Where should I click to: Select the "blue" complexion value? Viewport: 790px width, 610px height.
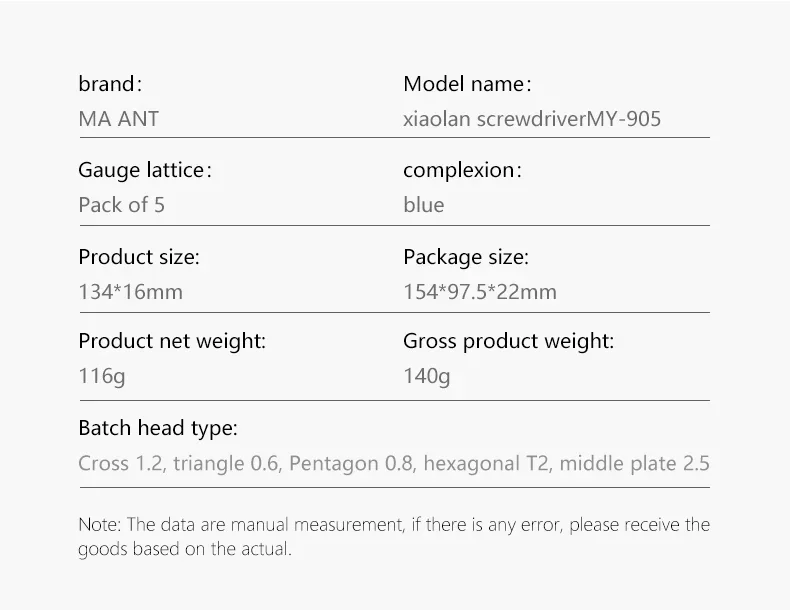pyautogui.click(x=423, y=205)
